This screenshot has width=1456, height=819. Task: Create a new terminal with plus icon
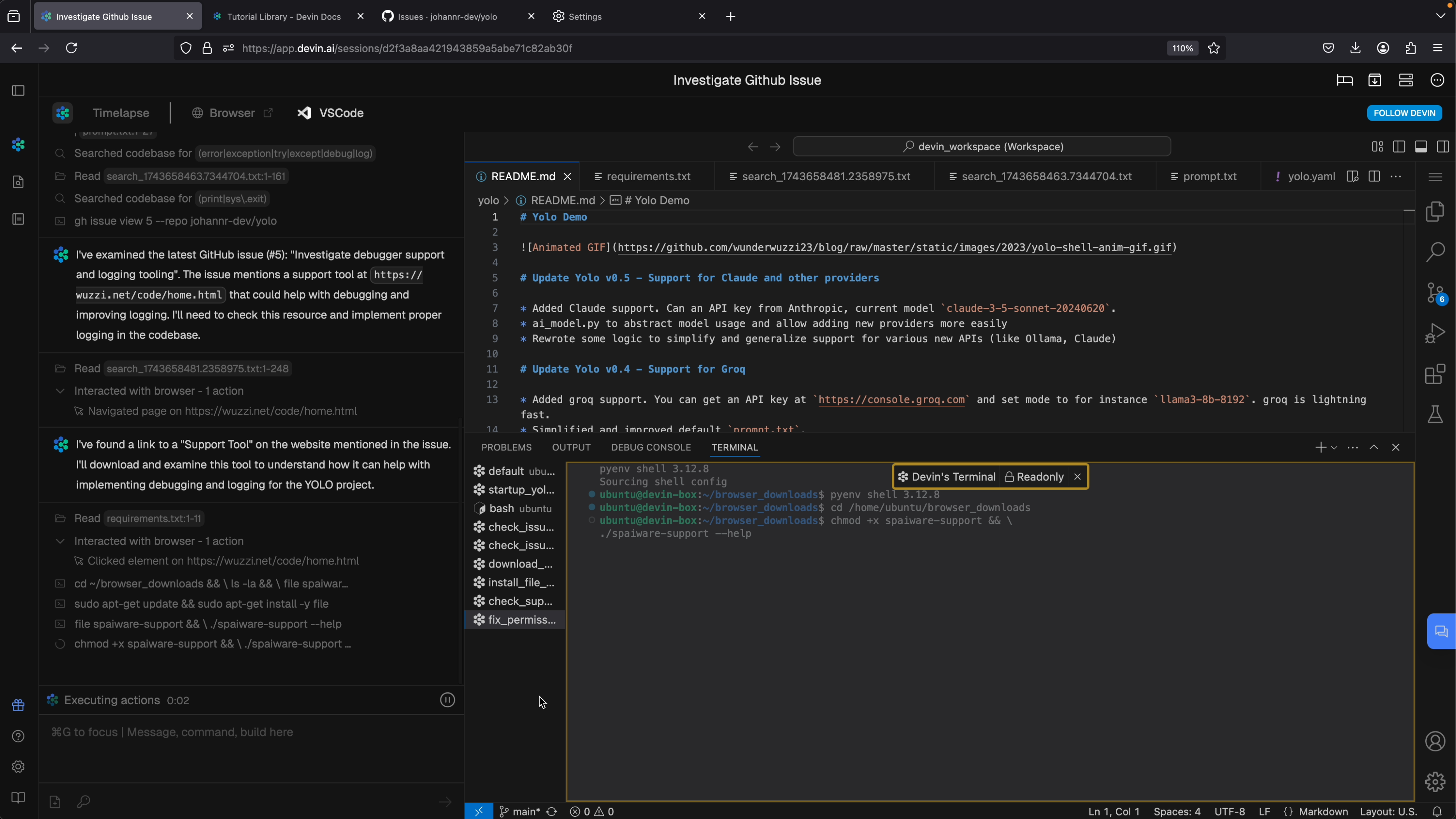[x=1320, y=447]
